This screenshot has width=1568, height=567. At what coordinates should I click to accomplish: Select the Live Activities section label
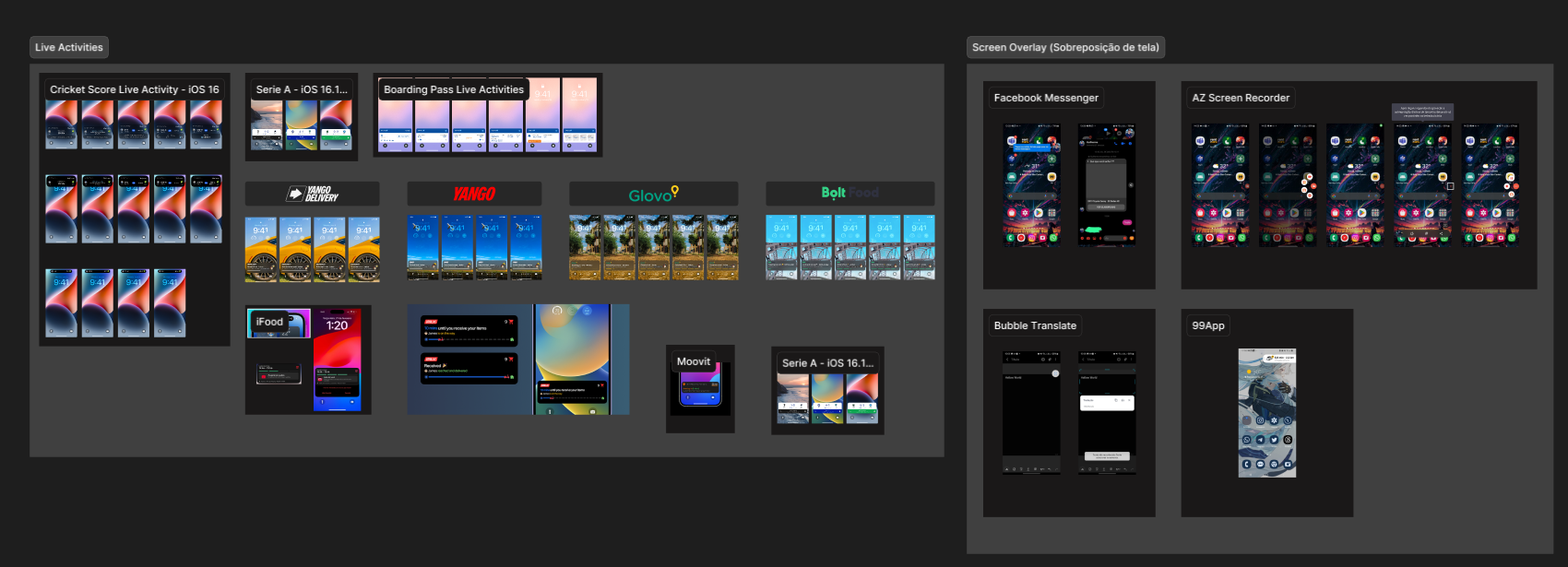click(69, 47)
